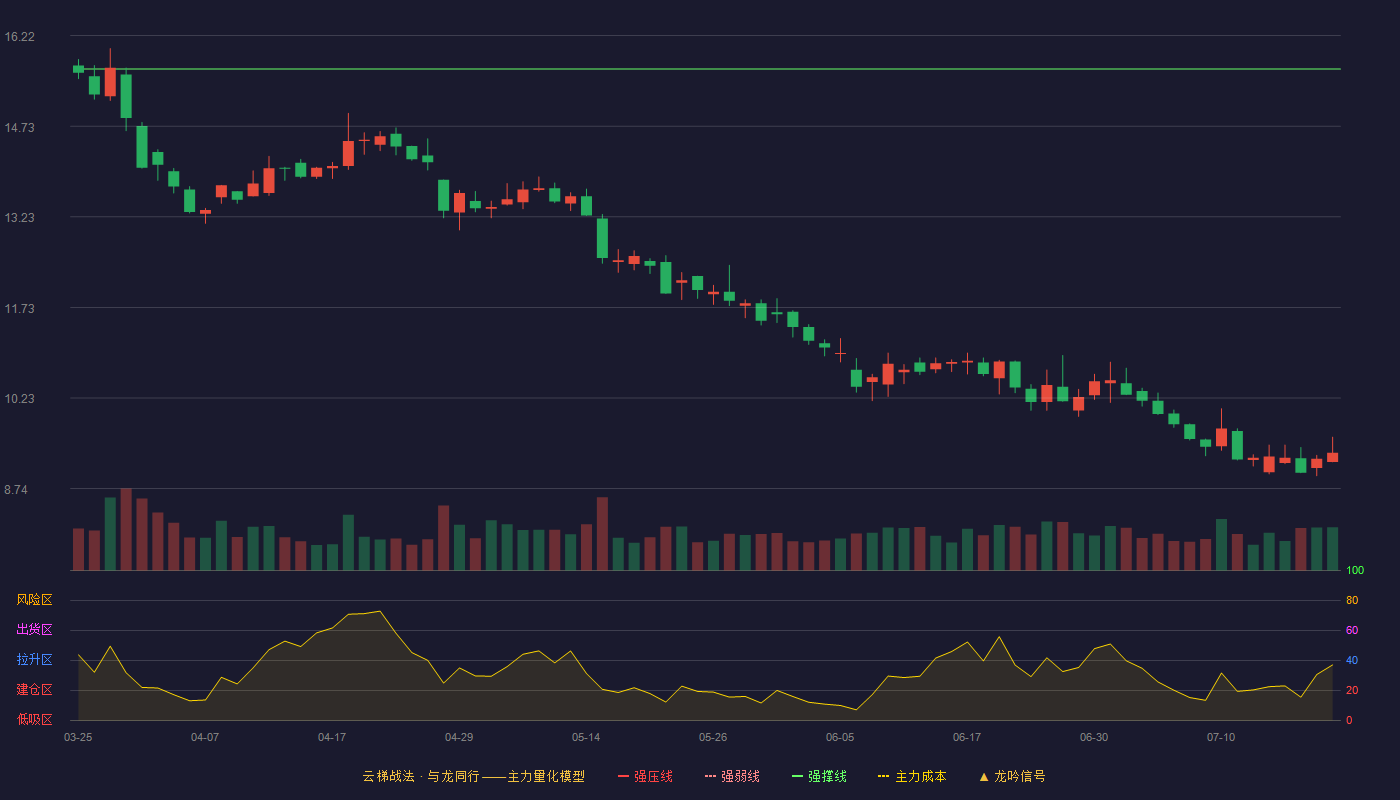Viewport: 1400px width, 800px height.
Task: Click the 拉升区 zone label
Action: [34, 660]
